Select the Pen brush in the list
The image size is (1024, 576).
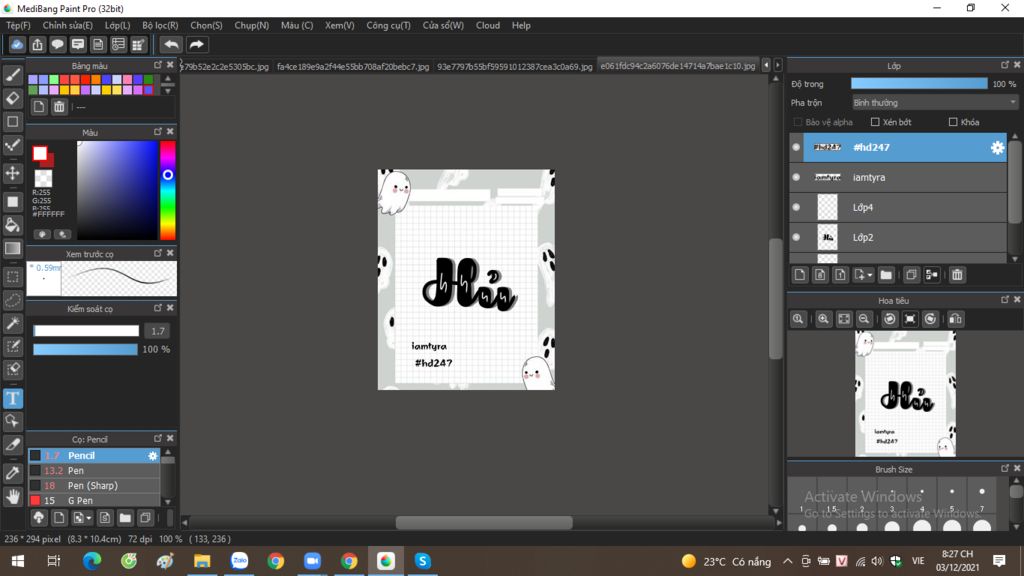[x=94, y=470]
